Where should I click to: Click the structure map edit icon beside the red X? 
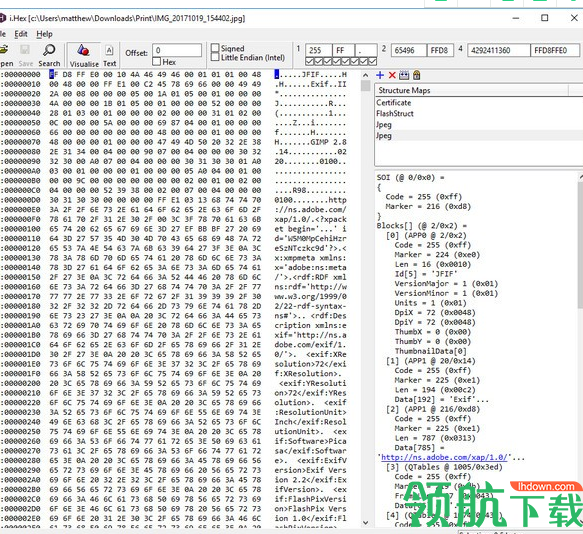[x=404, y=75]
